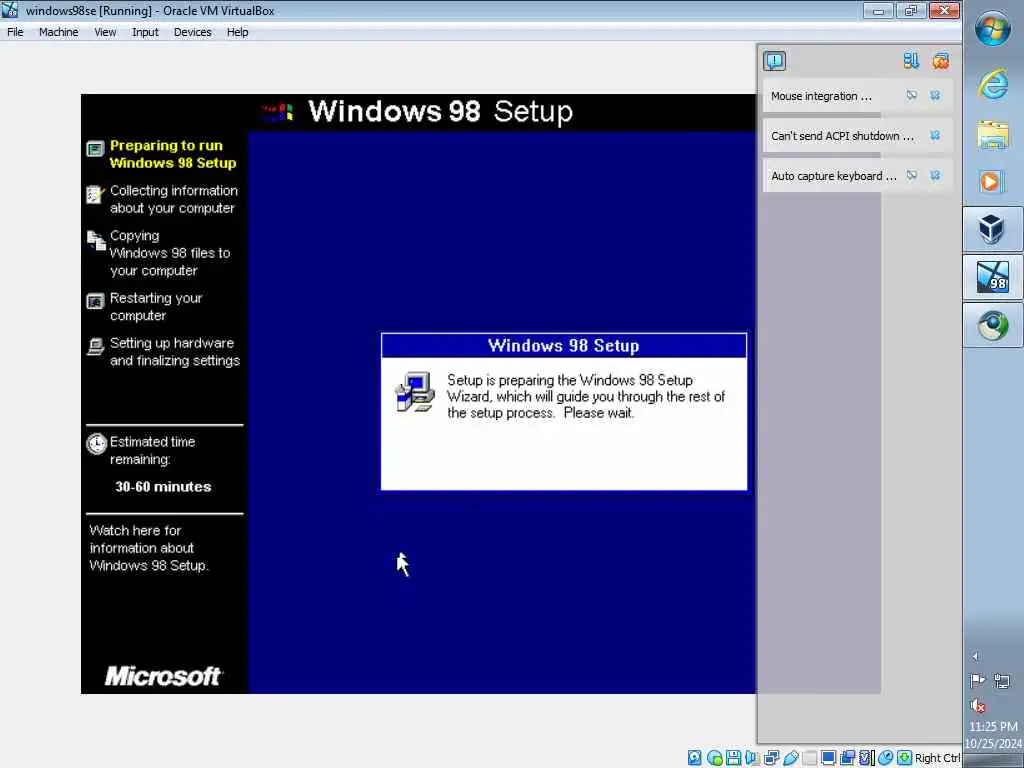Dismiss the Auto capture keyboard notification
Screen dimensions: 1024x768
tap(935, 175)
